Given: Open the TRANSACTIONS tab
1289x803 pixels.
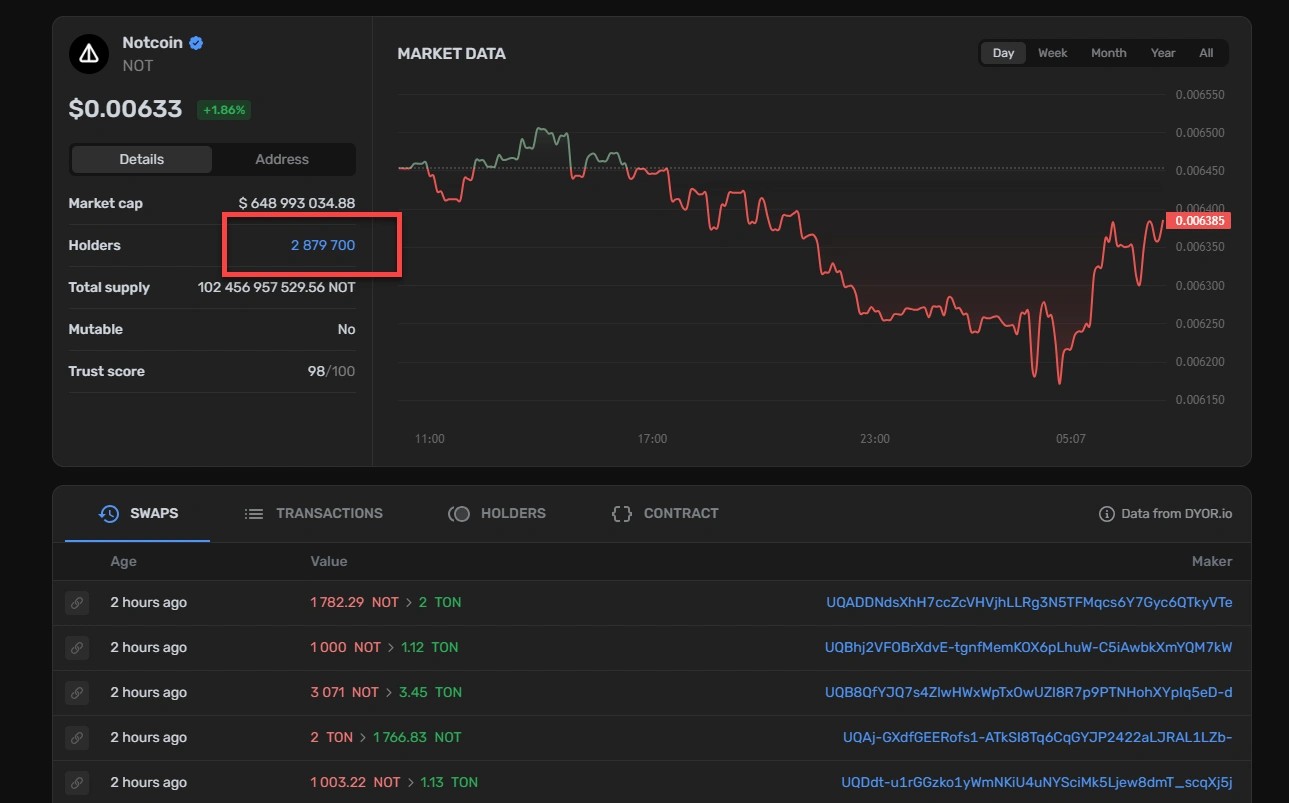Looking at the screenshot, I should [314, 513].
